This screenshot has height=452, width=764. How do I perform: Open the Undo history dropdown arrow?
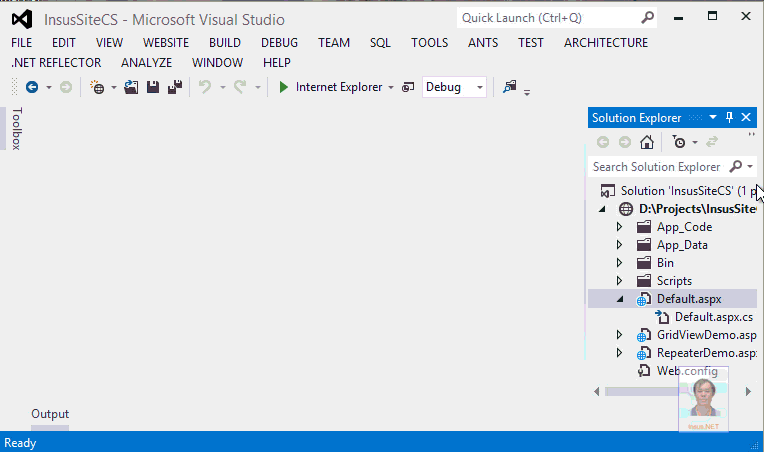(223, 88)
